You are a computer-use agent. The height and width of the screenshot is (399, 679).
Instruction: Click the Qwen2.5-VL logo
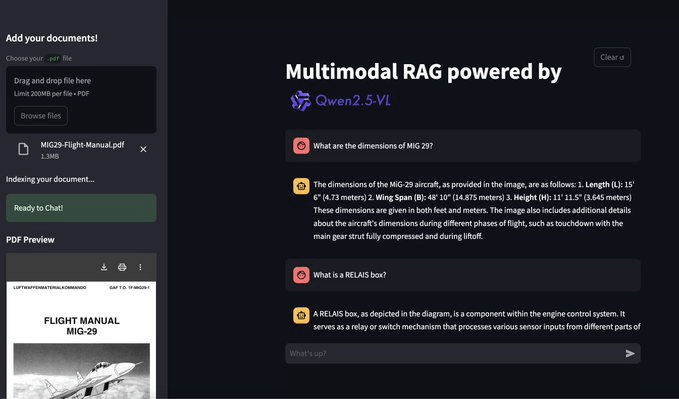click(340, 101)
